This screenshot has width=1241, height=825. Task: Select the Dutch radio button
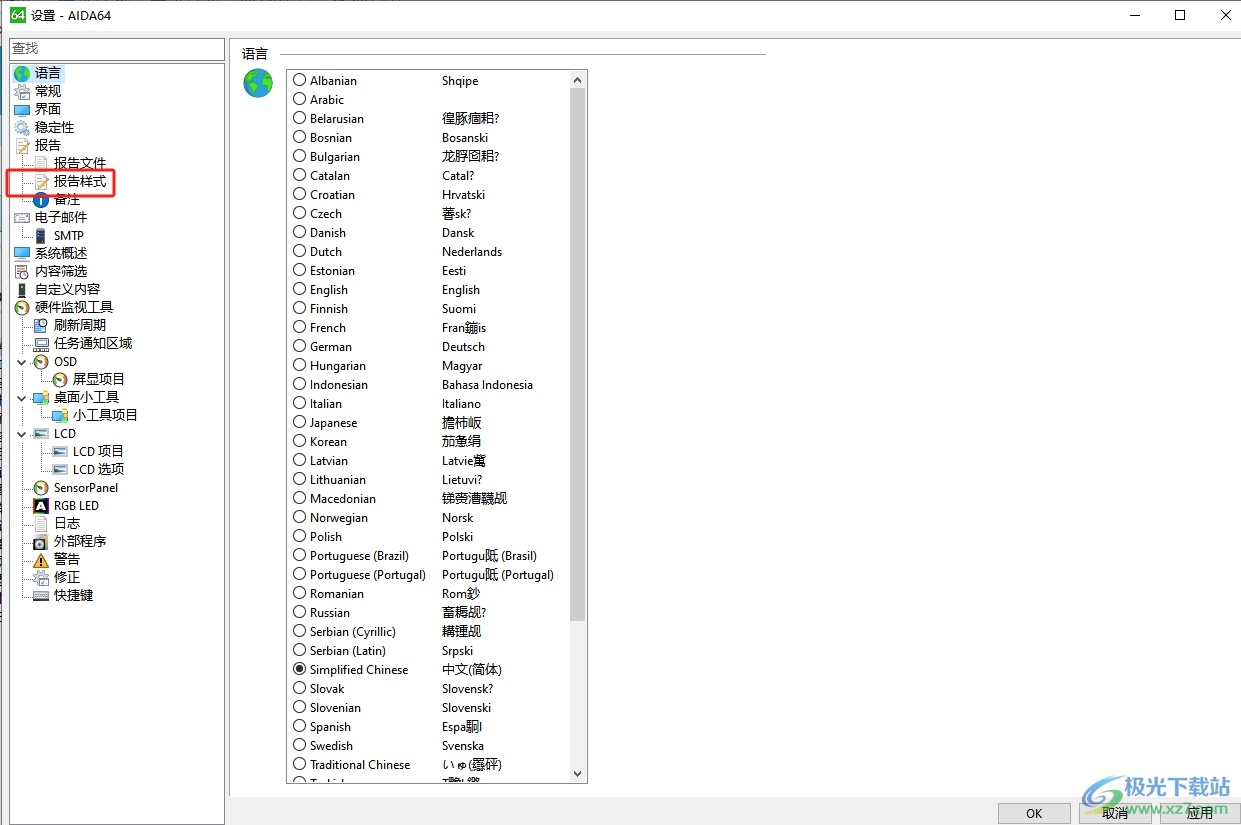(x=300, y=251)
